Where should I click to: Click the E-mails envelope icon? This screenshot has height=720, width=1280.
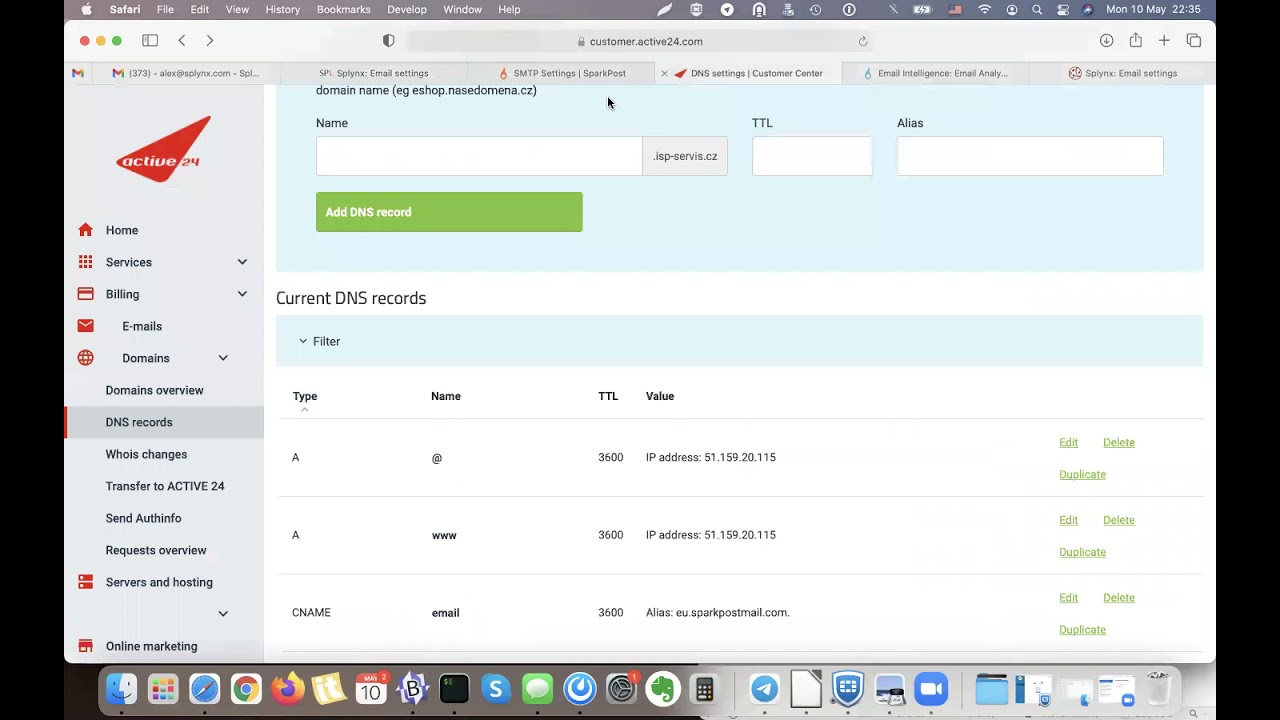(x=85, y=326)
